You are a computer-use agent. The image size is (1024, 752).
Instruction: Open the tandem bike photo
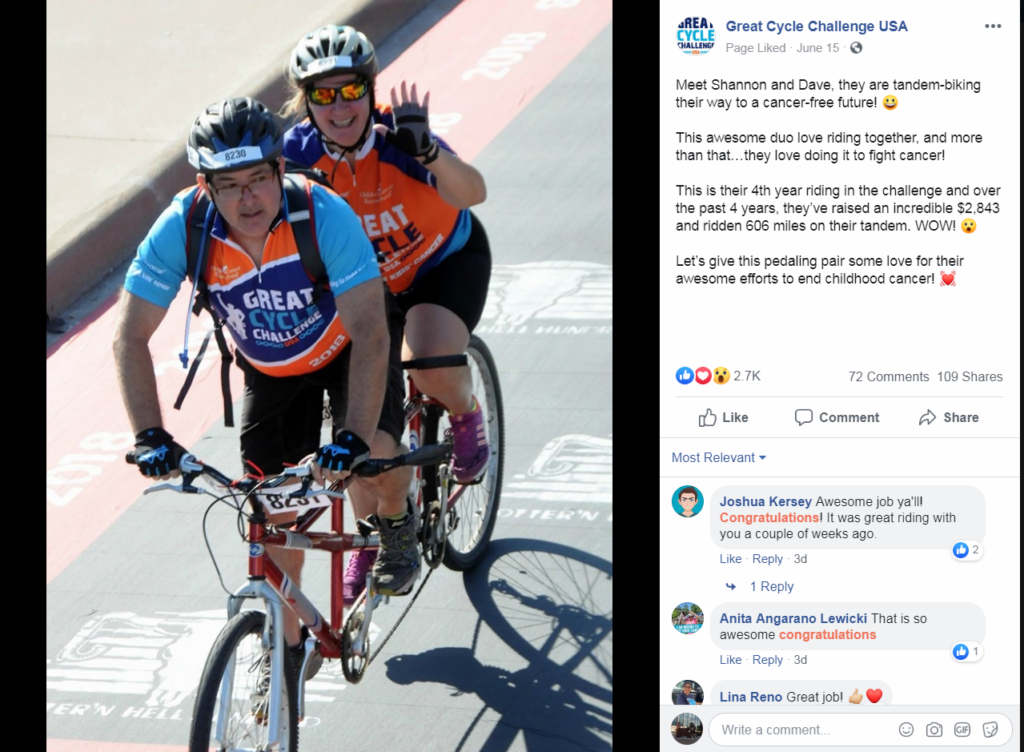[330, 376]
